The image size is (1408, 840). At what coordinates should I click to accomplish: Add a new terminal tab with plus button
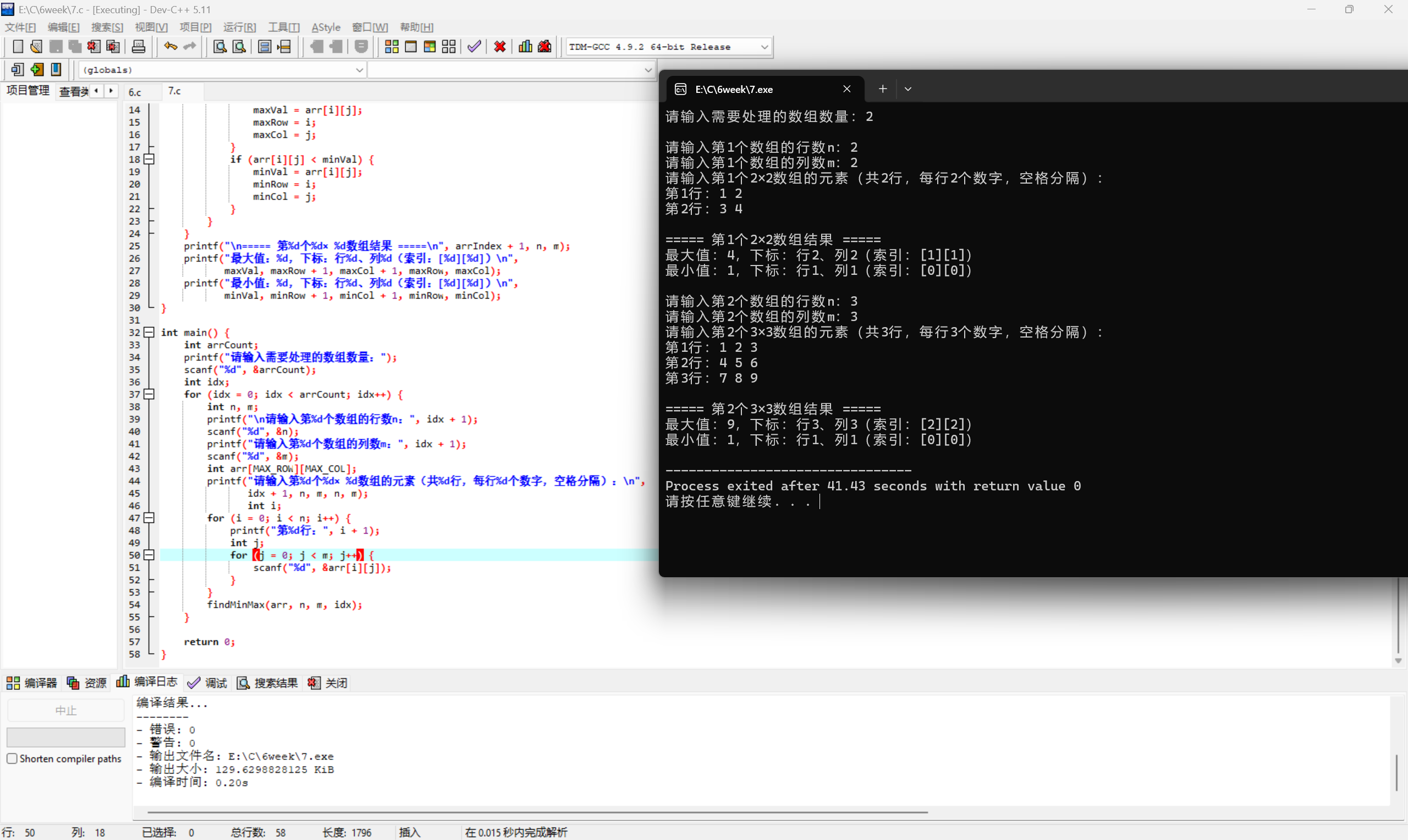coord(882,89)
